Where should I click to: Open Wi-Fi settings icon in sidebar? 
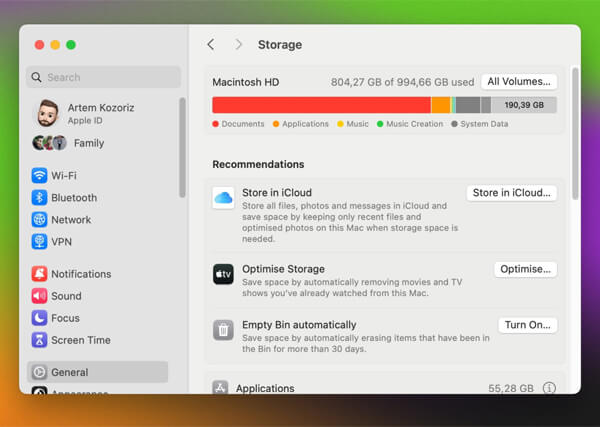click(x=39, y=176)
